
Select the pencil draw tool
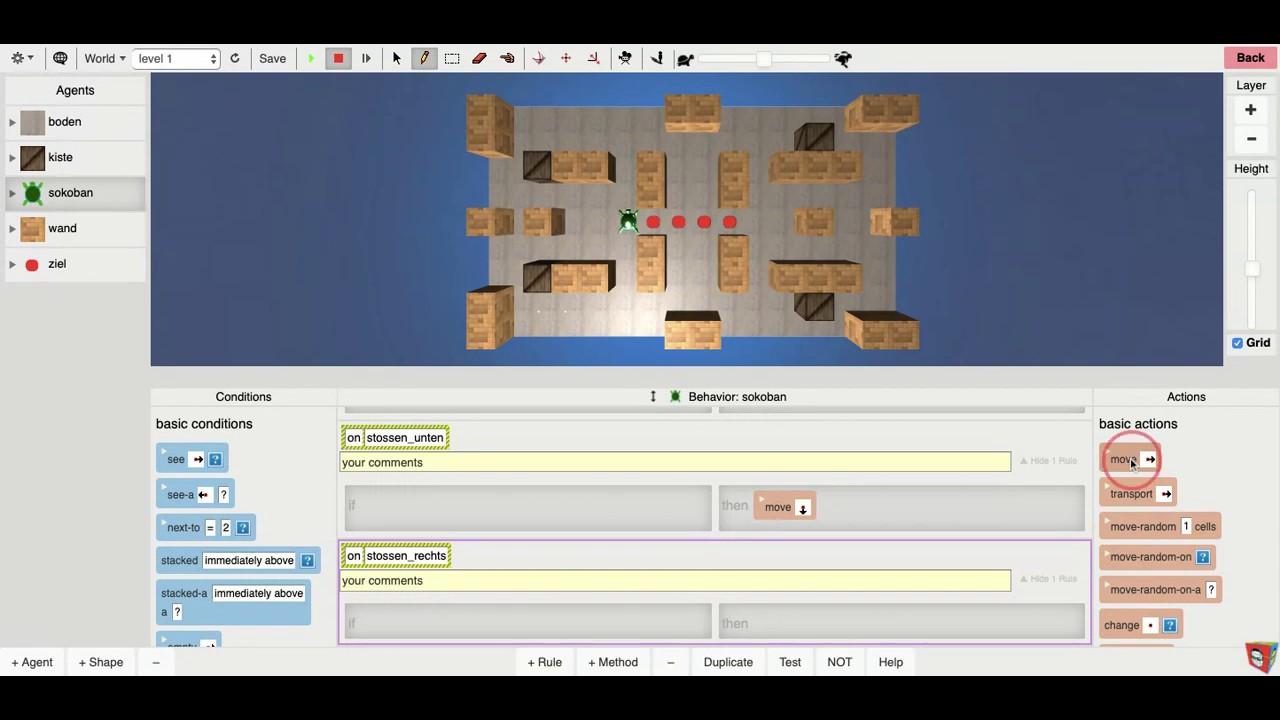pos(424,58)
